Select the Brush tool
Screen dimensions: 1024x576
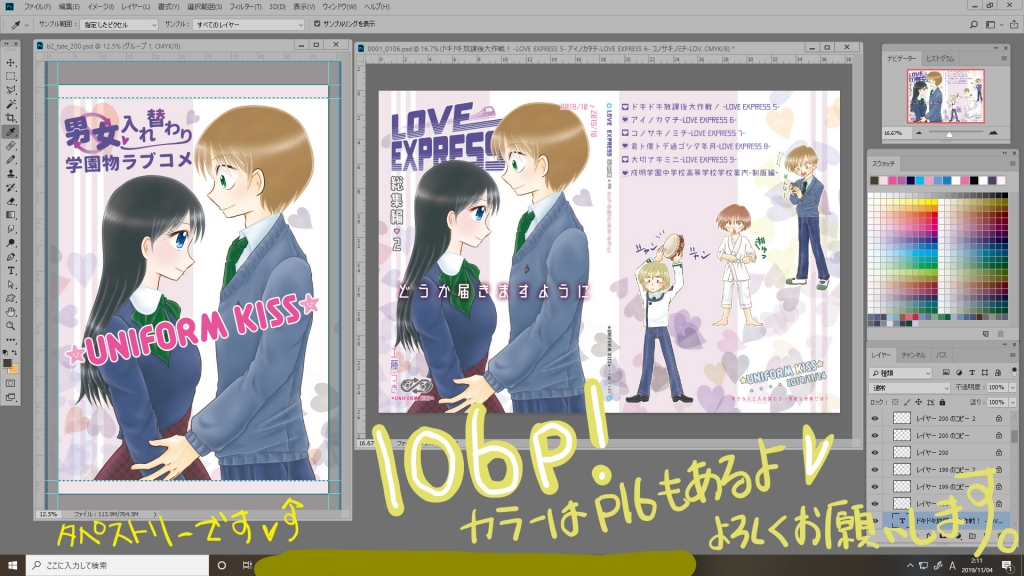tap(11, 160)
